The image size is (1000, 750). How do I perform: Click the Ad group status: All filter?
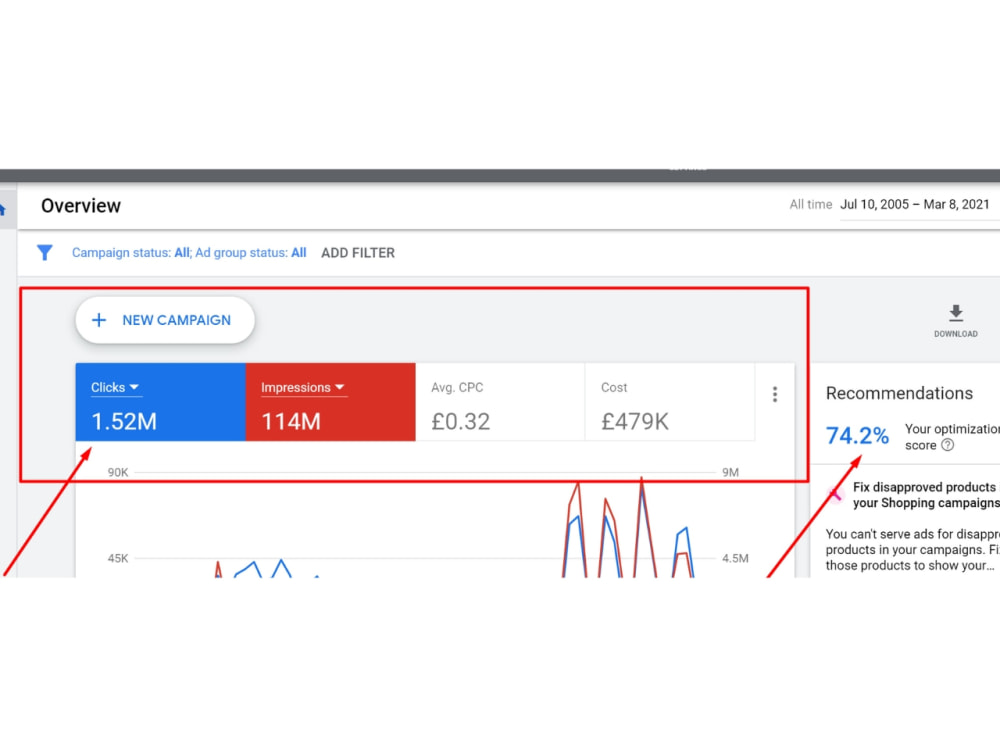(x=251, y=253)
